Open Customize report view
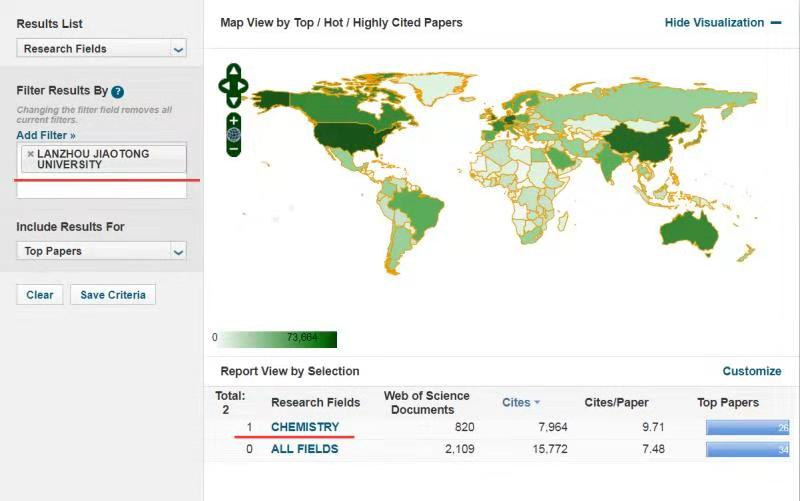Viewport: 800px width, 501px height. (x=751, y=371)
